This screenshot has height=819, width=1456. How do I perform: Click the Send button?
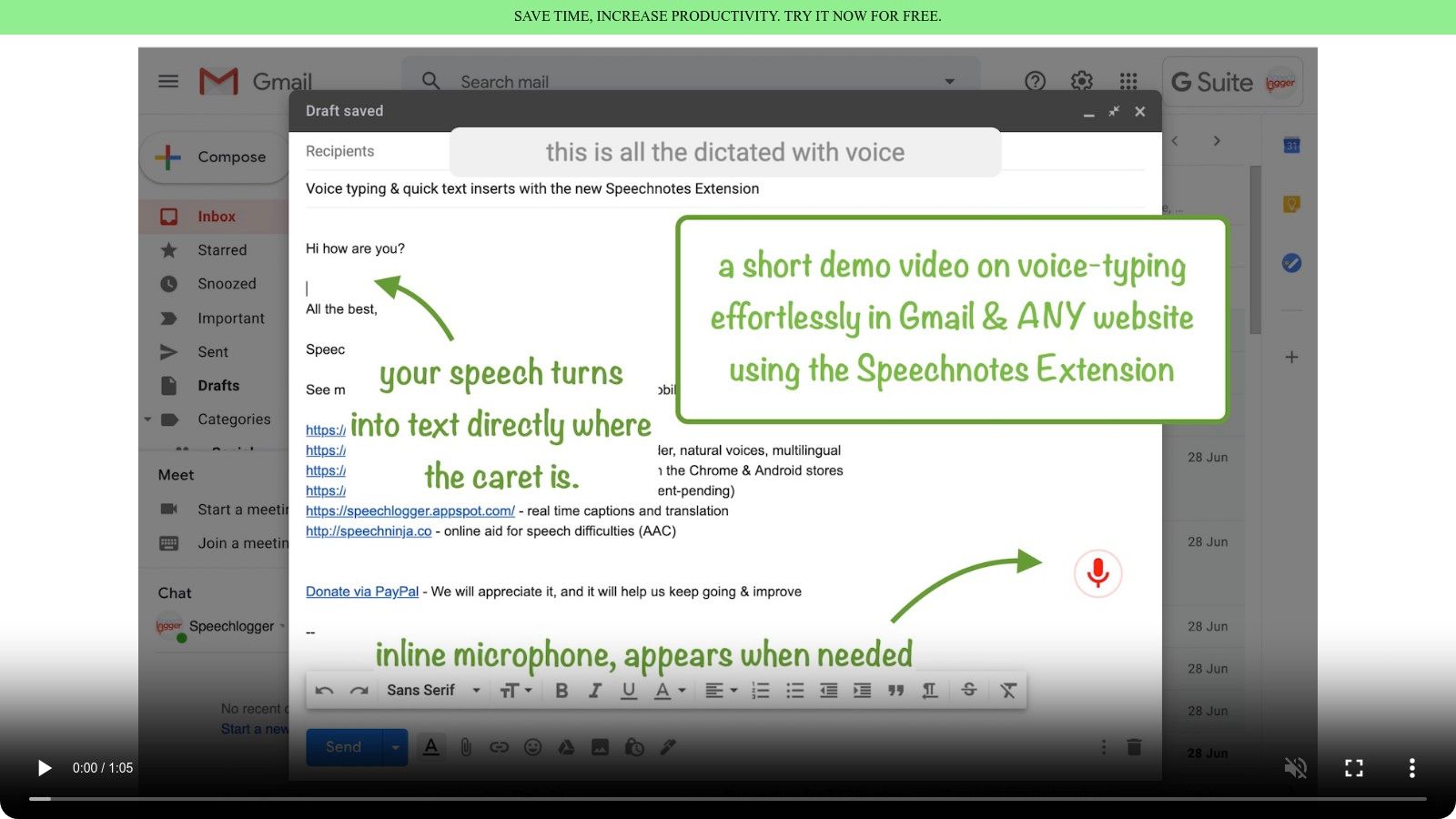click(x=342, y=746)
